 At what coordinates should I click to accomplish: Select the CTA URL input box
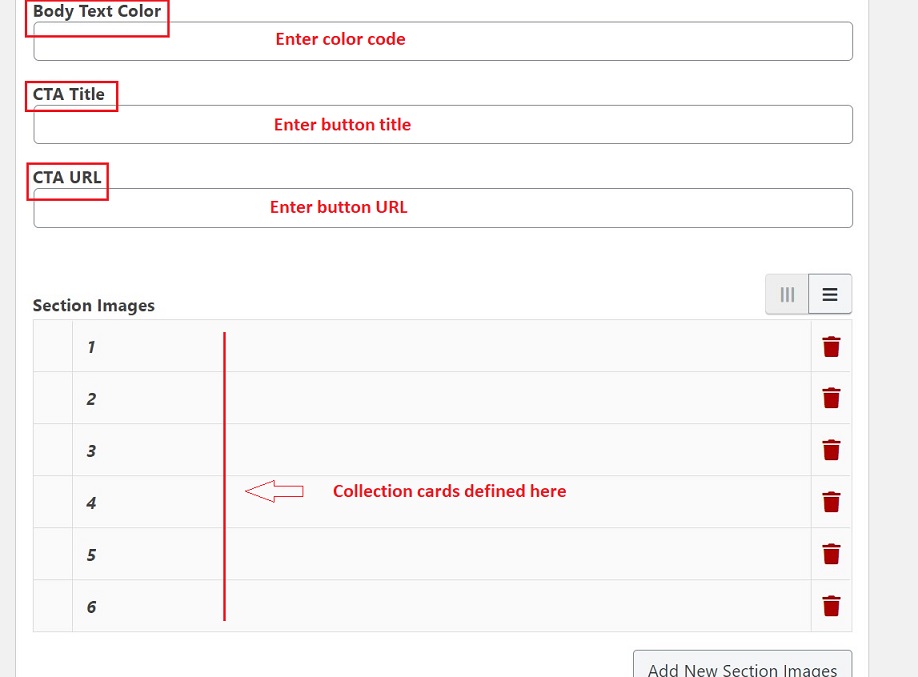tap(442, 208)
